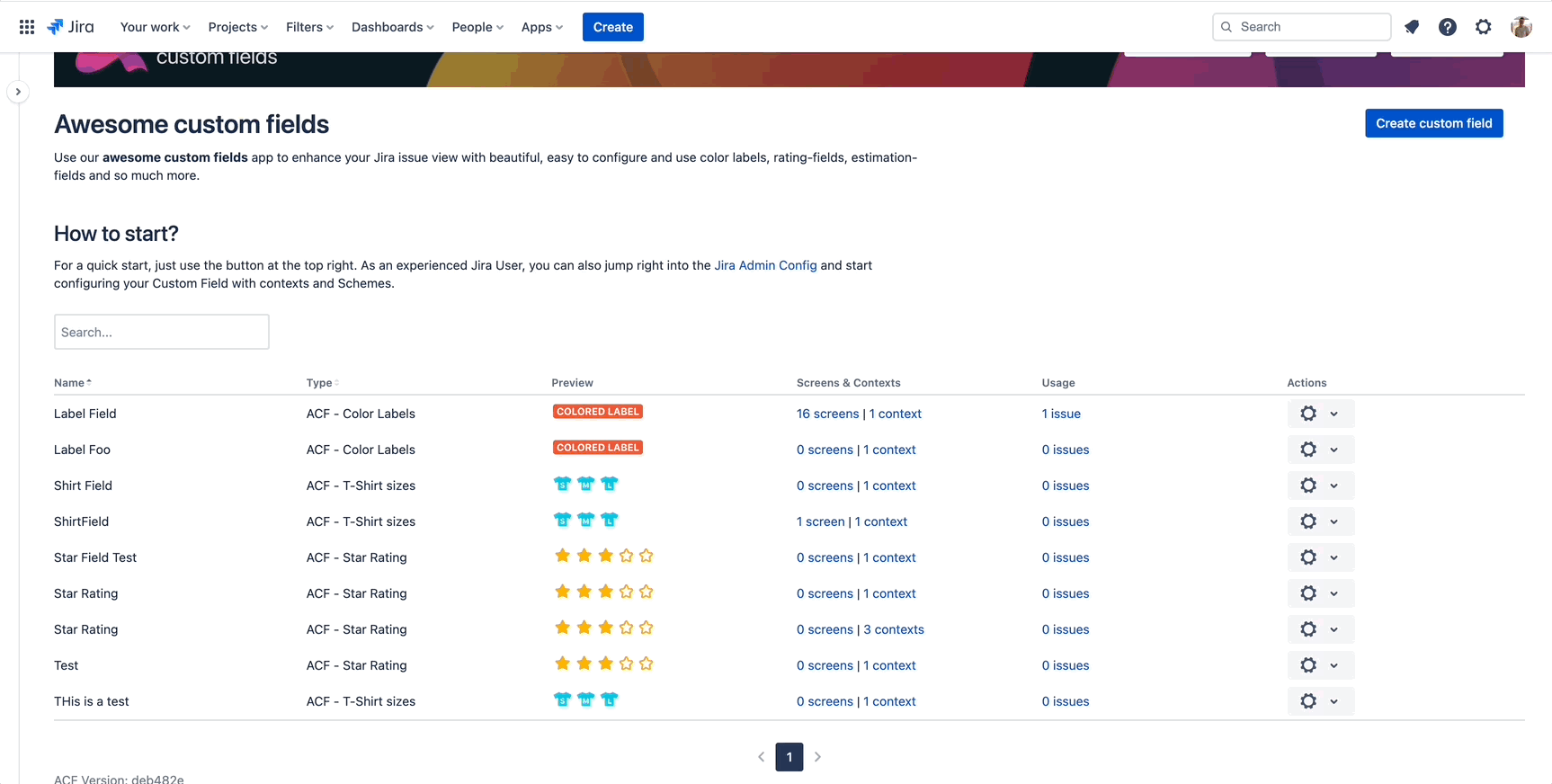1552x784 pixels.
Task: Click the Create custom field button
Action: point(1434,123)
